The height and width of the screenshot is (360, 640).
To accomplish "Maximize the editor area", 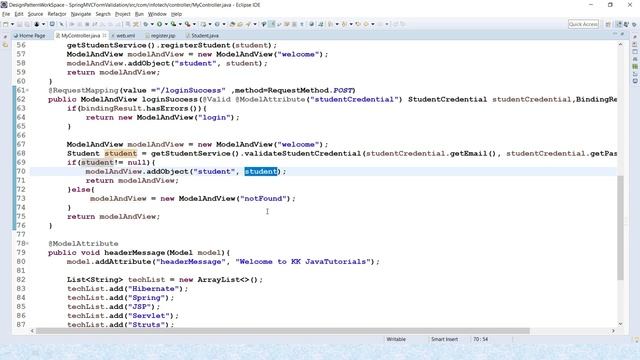I will tap(622, 34).
